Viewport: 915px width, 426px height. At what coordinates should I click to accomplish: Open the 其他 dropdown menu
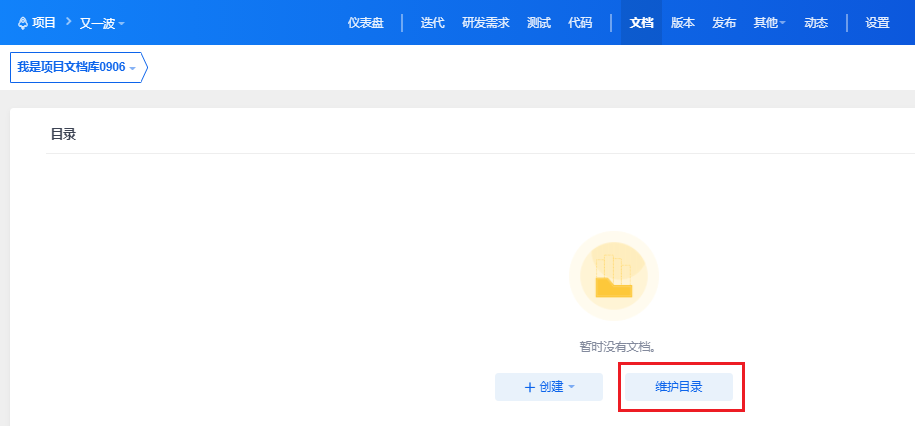tap(770, 23)
